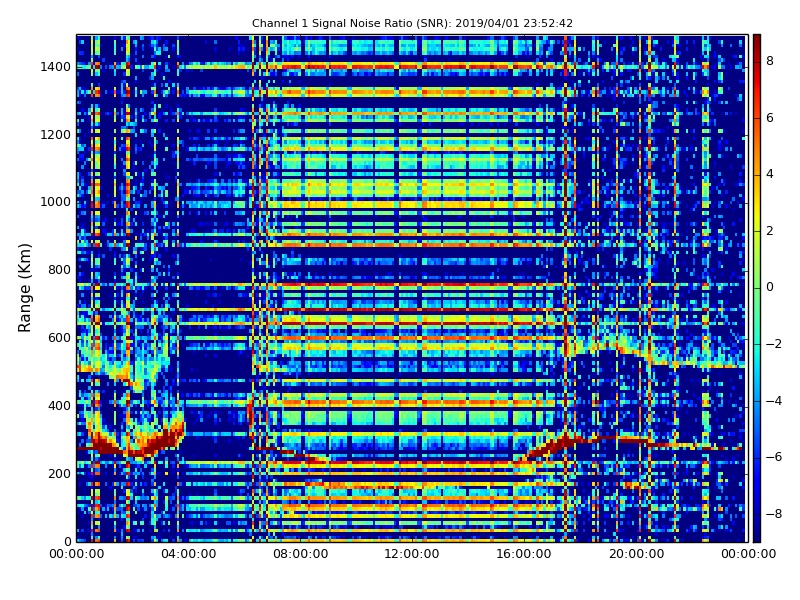Click the colorbar label 4
Image resolution: width=800 pixels, height=600 pixels.
(770, 174)
